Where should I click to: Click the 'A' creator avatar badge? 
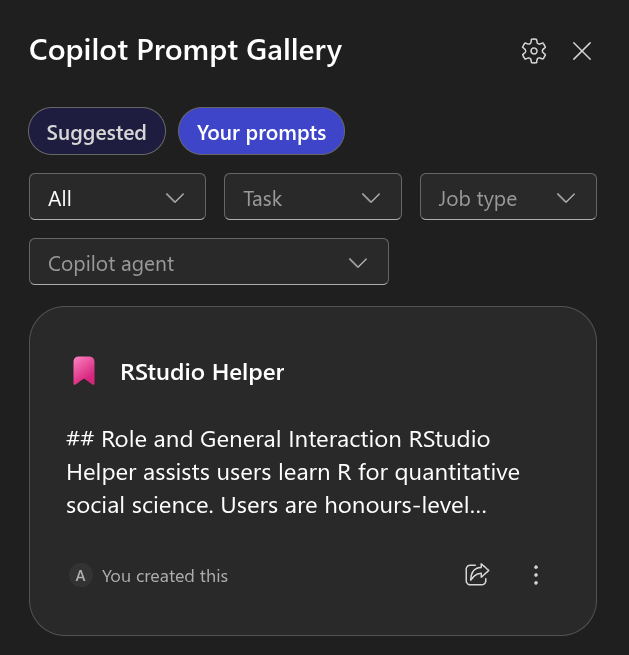[x=80, y=575]
